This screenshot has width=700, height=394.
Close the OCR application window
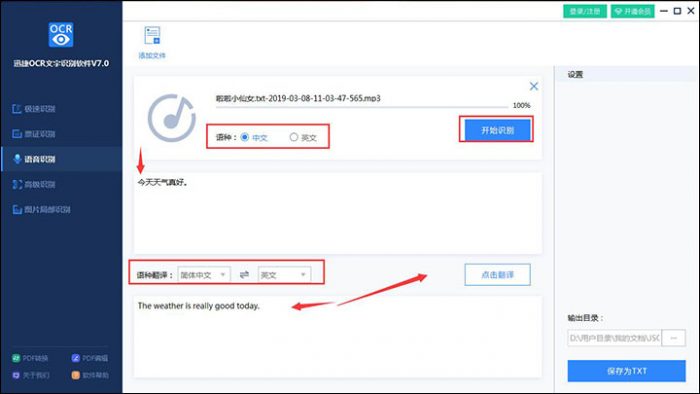click(x=691, y=11)
